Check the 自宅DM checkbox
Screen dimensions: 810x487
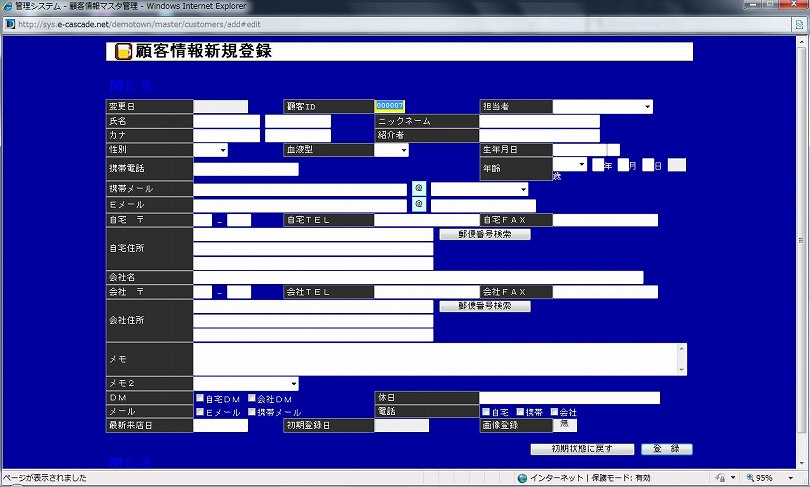tap(200, 398)
